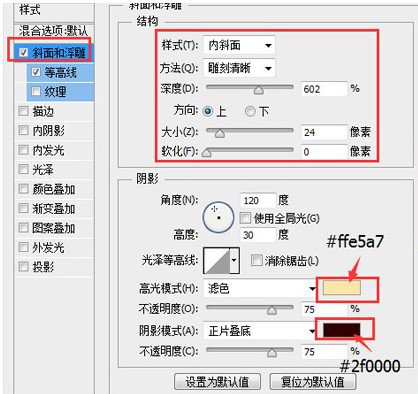Click highlight opacity field next to 不透明度(O)
The image size is (418, 394).
pyautogui.click(x=324, y=309)
